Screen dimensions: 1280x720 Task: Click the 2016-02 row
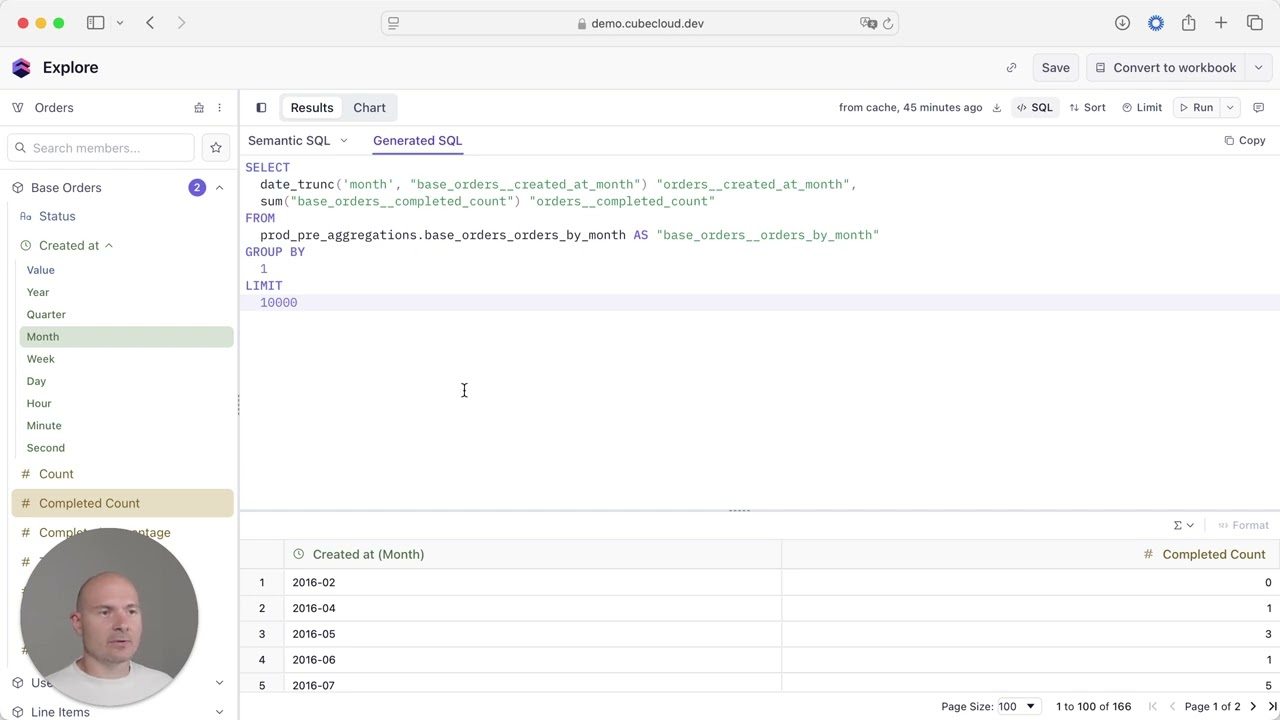pos(760,582)
